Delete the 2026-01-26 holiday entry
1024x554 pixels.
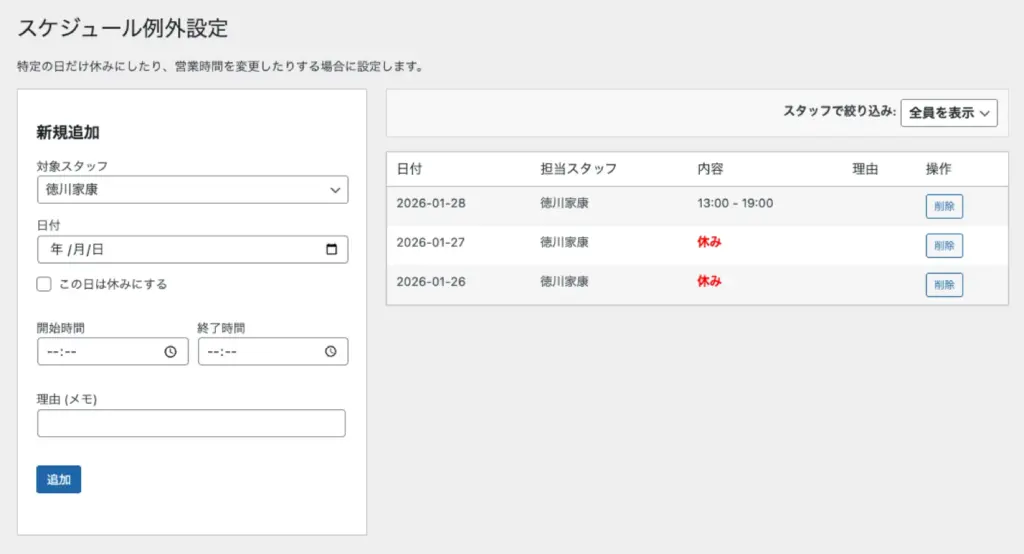click(x=943, y=285)
